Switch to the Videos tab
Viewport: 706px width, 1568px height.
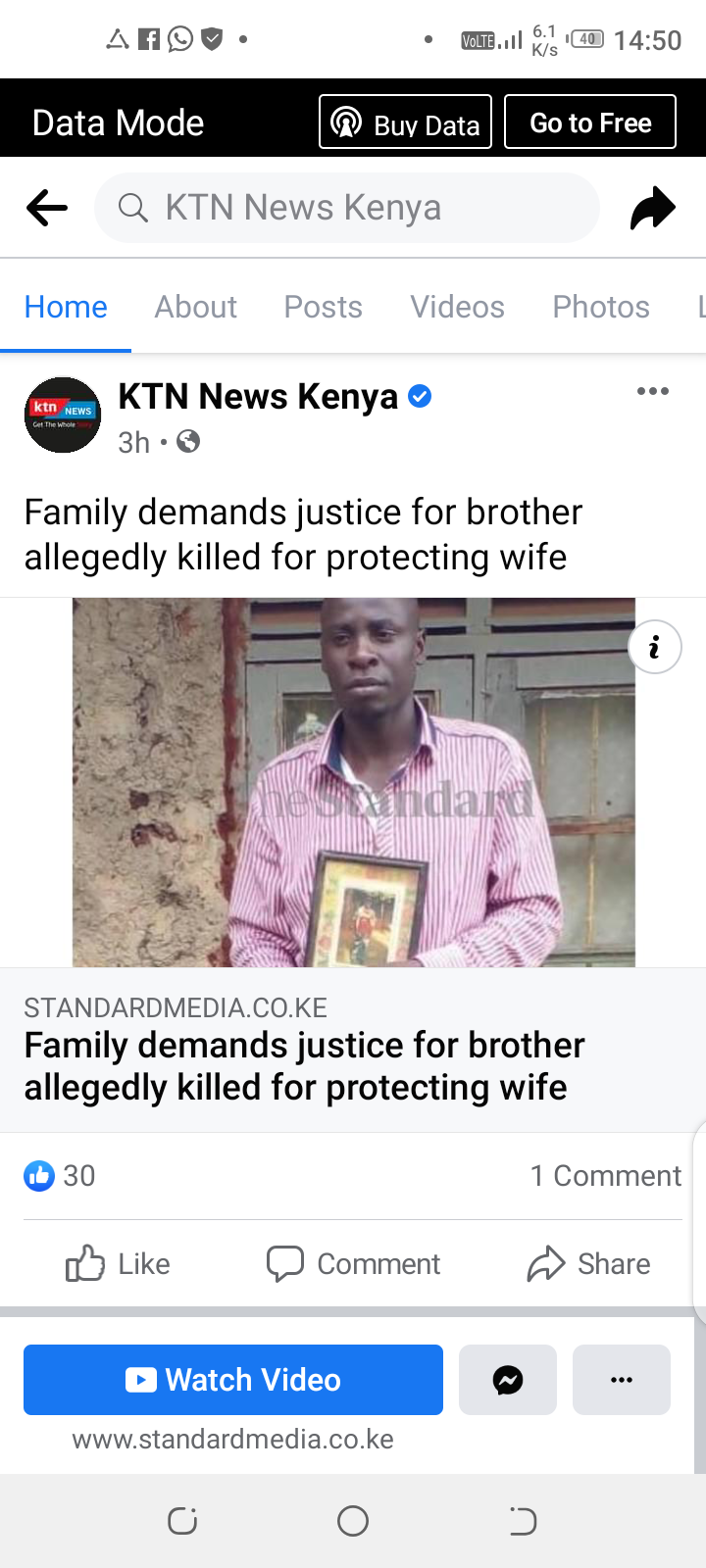click(458, 307)
